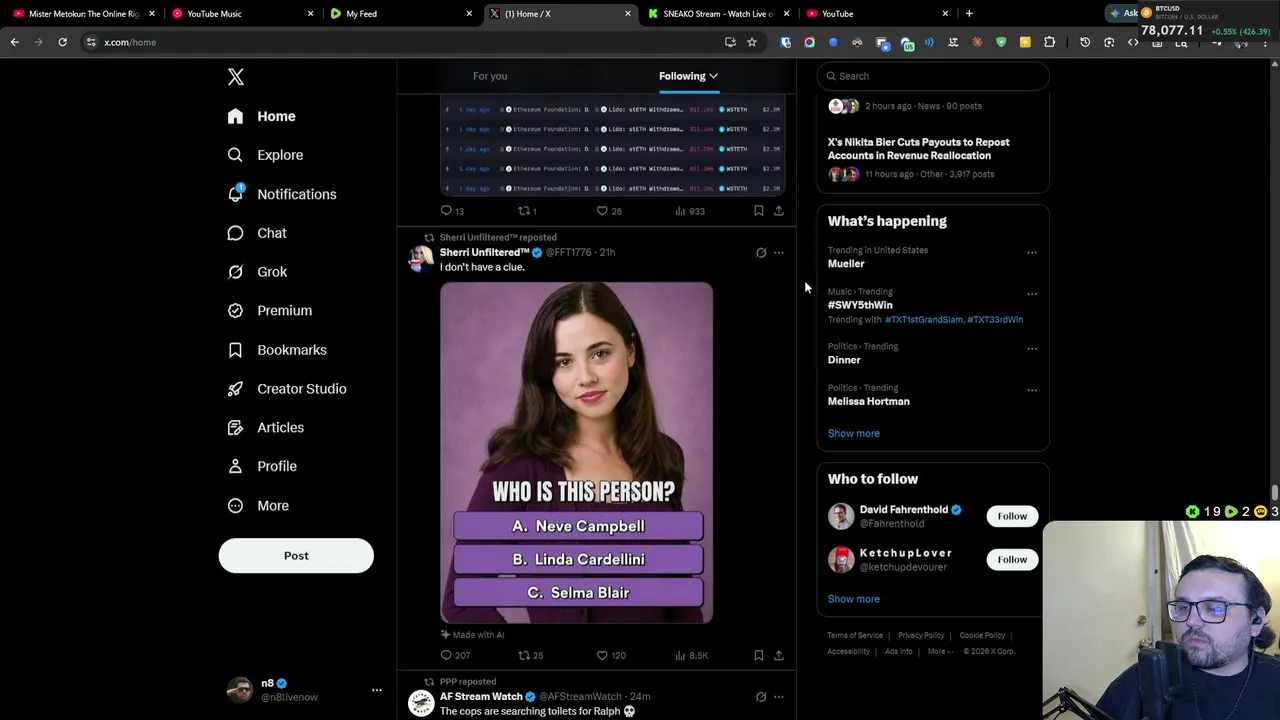Open Grok from the sidebar
The width and height of the screenshot is (1280, 720).
[257, 272]
